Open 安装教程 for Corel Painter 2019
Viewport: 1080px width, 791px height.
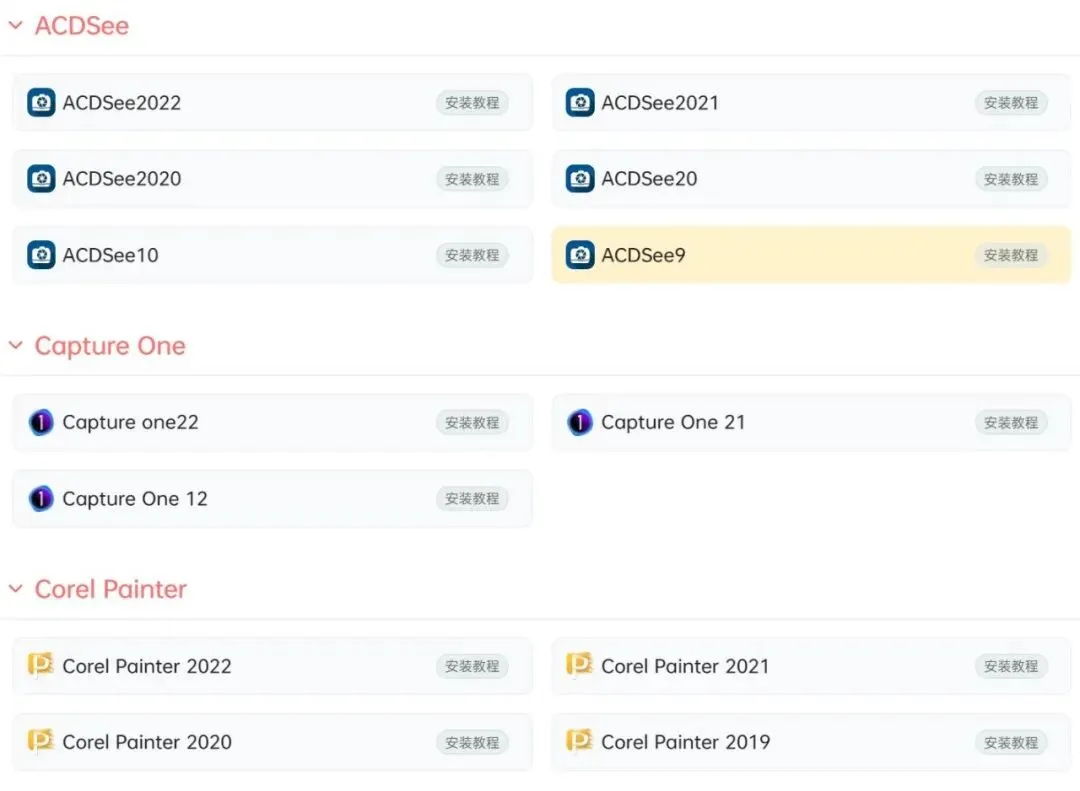click(1011, 742)
